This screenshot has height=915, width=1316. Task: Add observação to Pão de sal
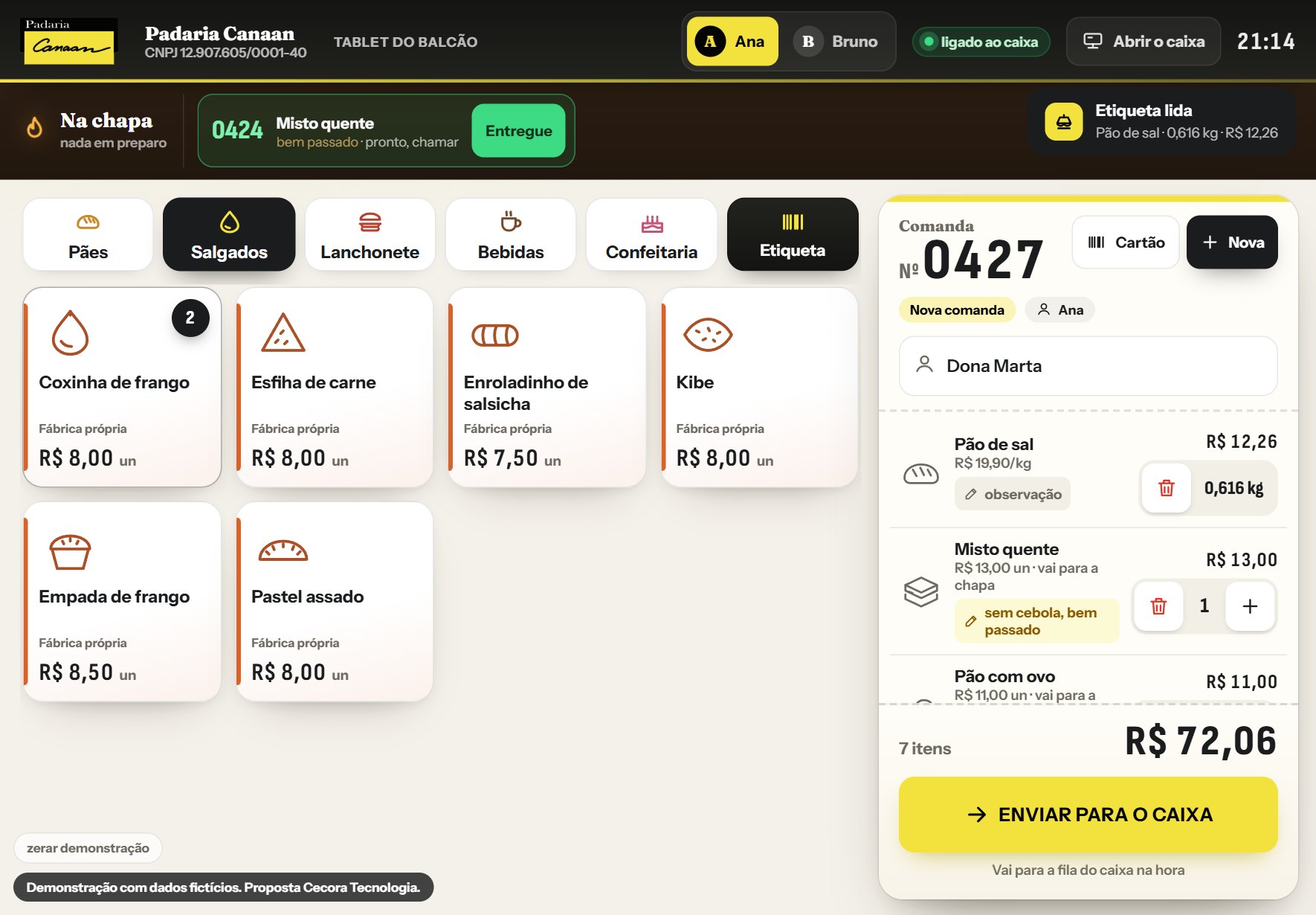[x=1013, y=494]
